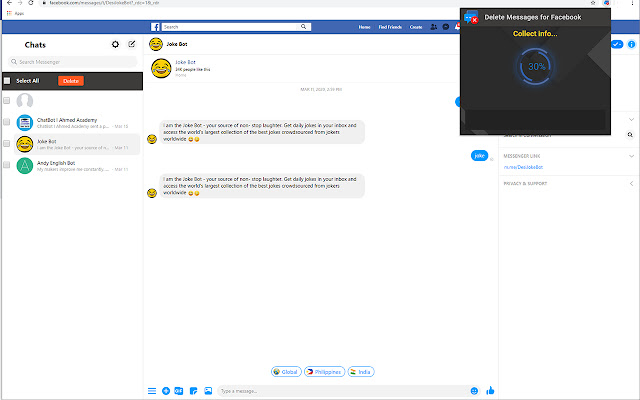Open the friend requests icon in the top bar
The height and width of the screenshot is (400, 640).
(x=433, y=27)
